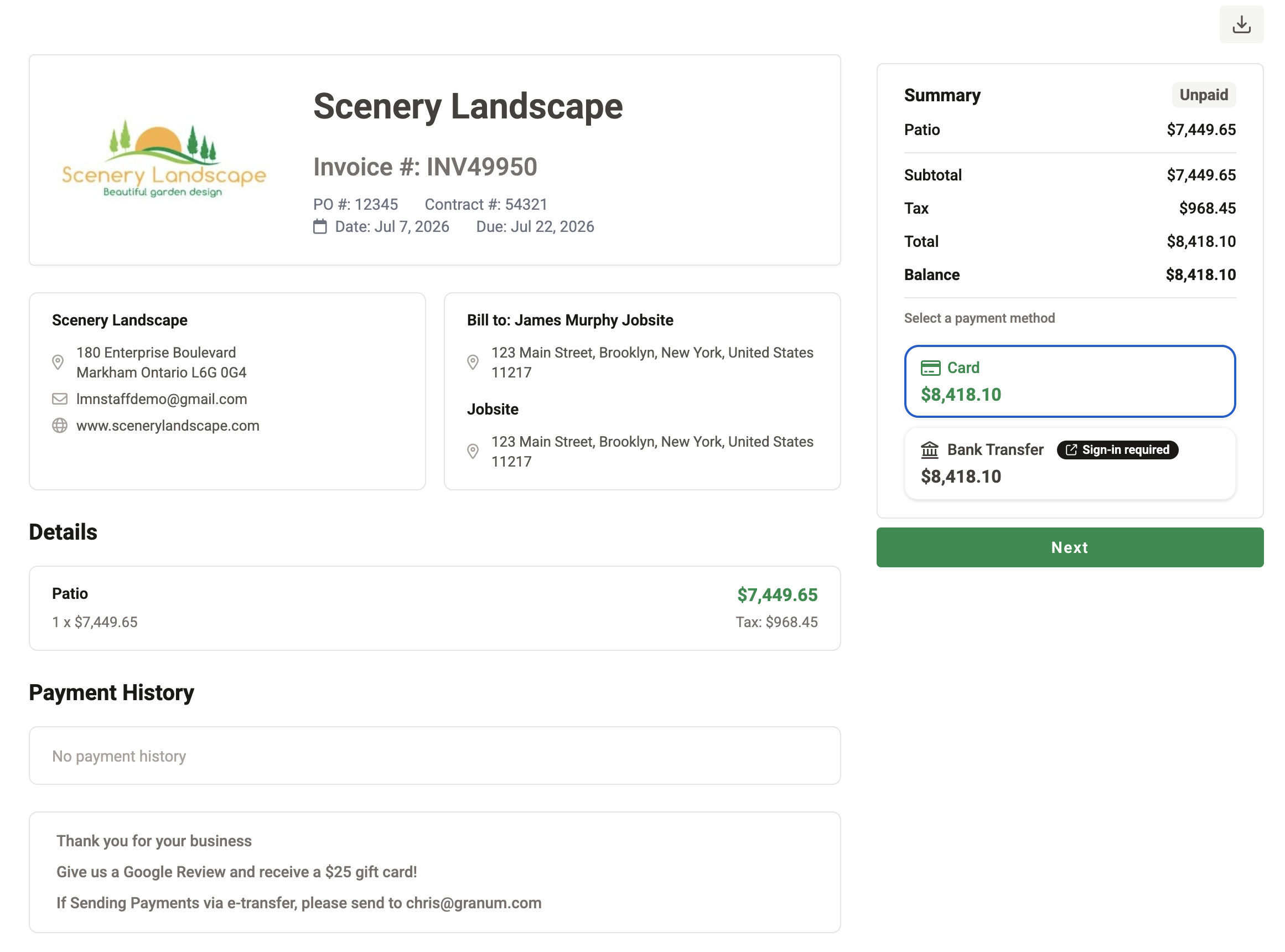This screenshot has height=952, width=1285.
Task: Click the location pin by Enterprise Boulevard address
Action: click(x=58, y=363)
